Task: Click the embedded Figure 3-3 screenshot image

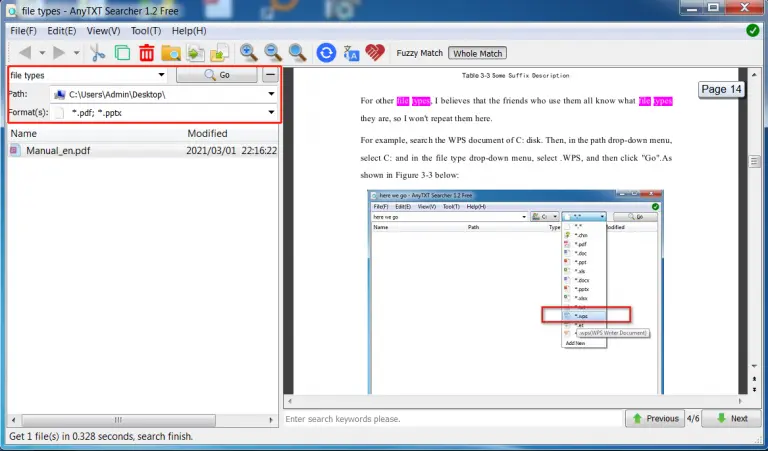Action: tap(515, 292)
